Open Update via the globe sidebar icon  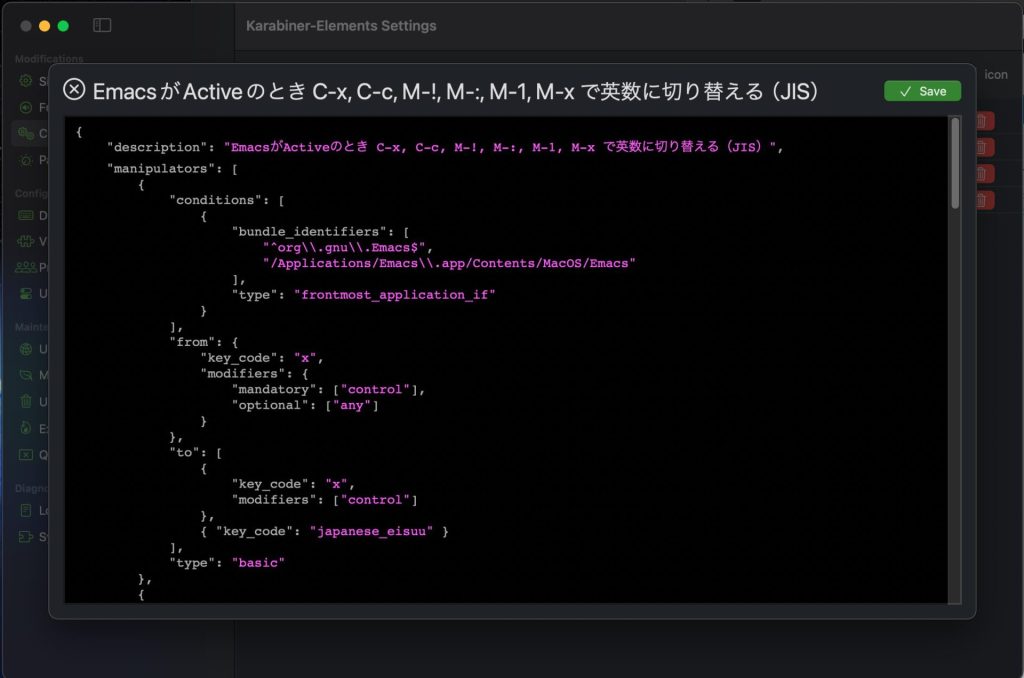pos(25,349)
